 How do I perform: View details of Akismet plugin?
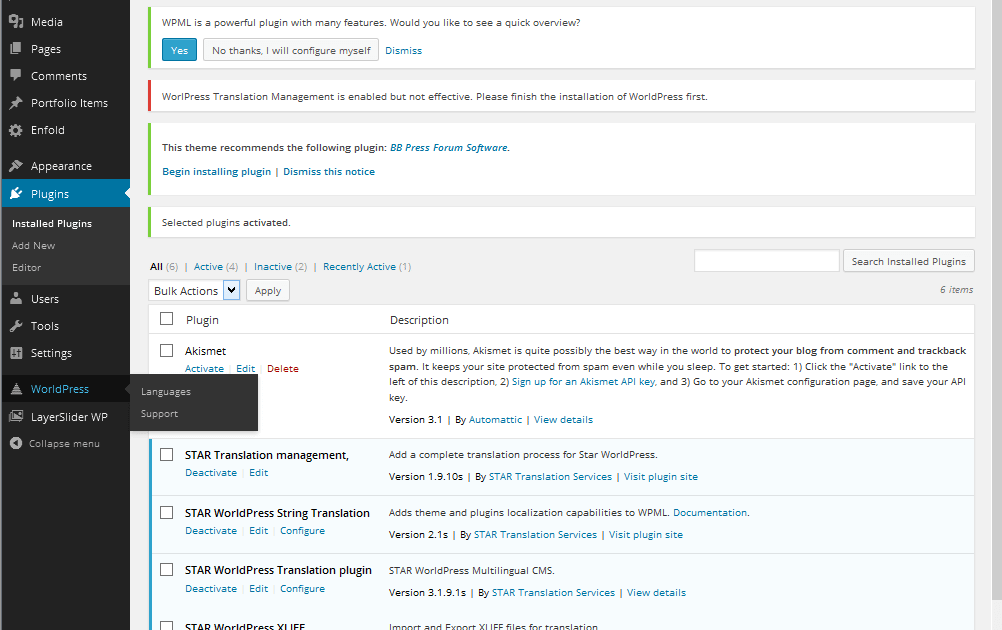coord(563,420)
